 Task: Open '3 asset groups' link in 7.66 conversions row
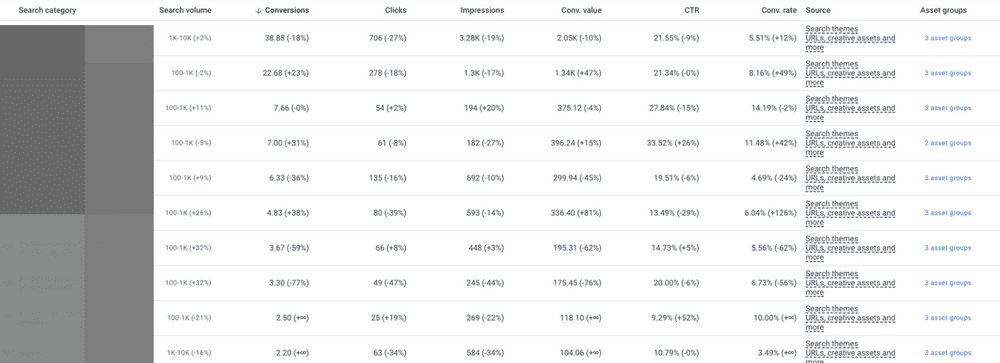click(948, 108)
